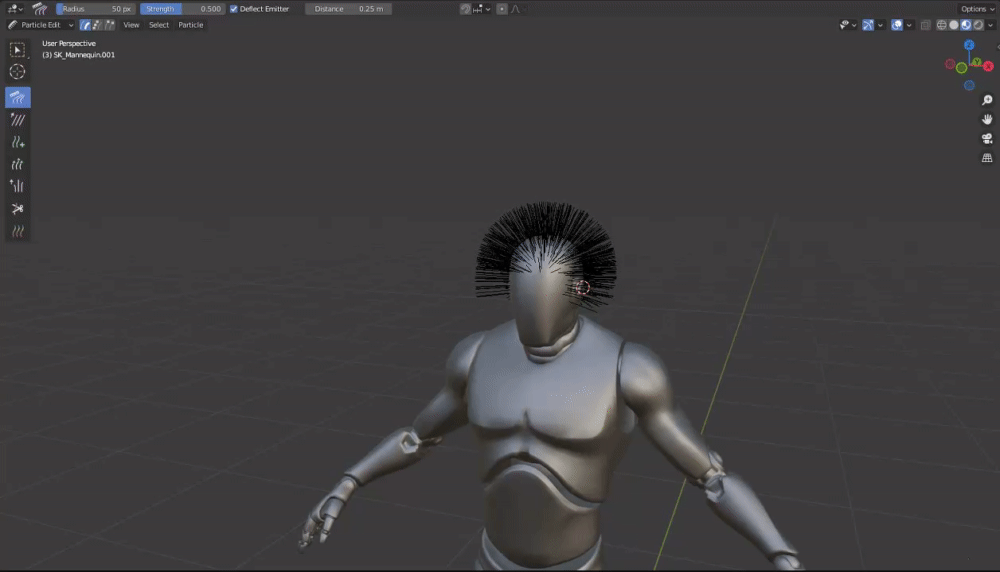
Task: Toggle the camera view icon
Action: tap(987, 138)
